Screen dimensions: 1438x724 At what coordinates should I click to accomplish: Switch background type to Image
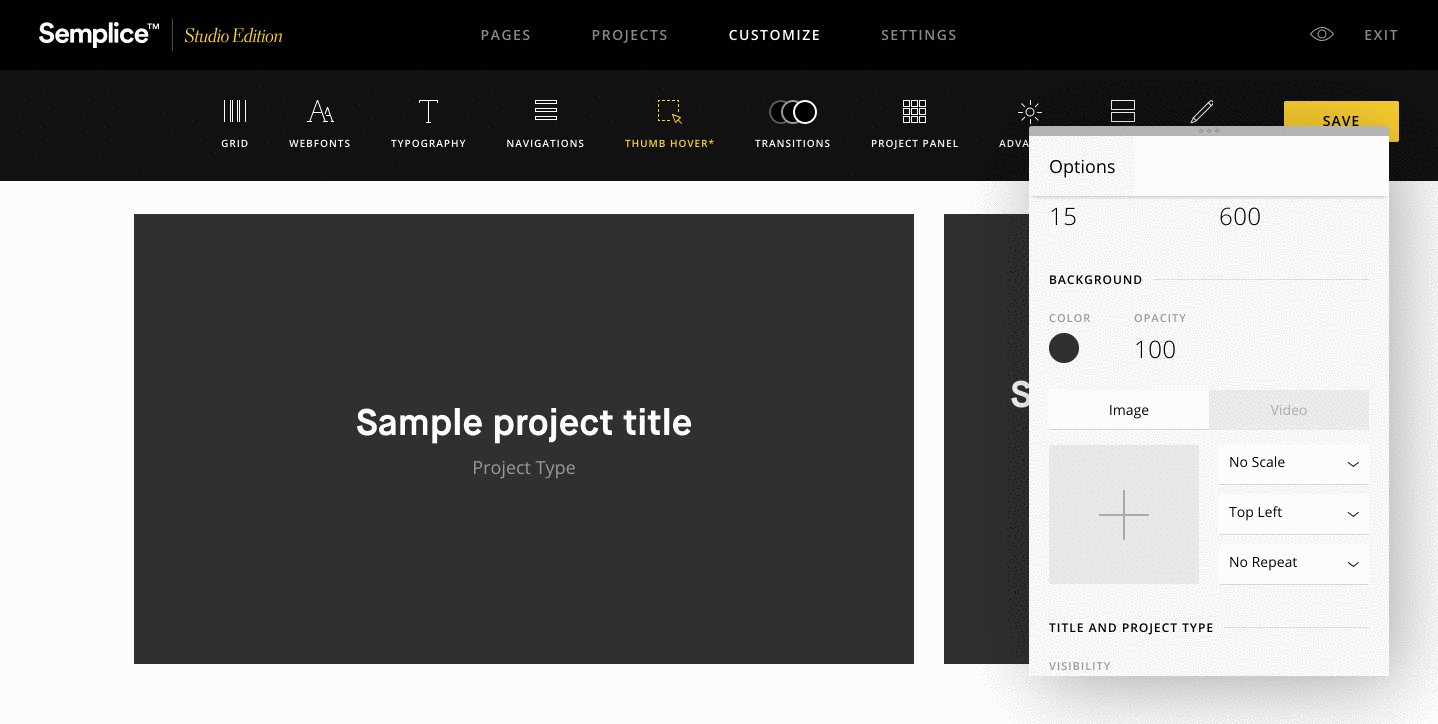pyautogui.click(x=1128, y=410)
